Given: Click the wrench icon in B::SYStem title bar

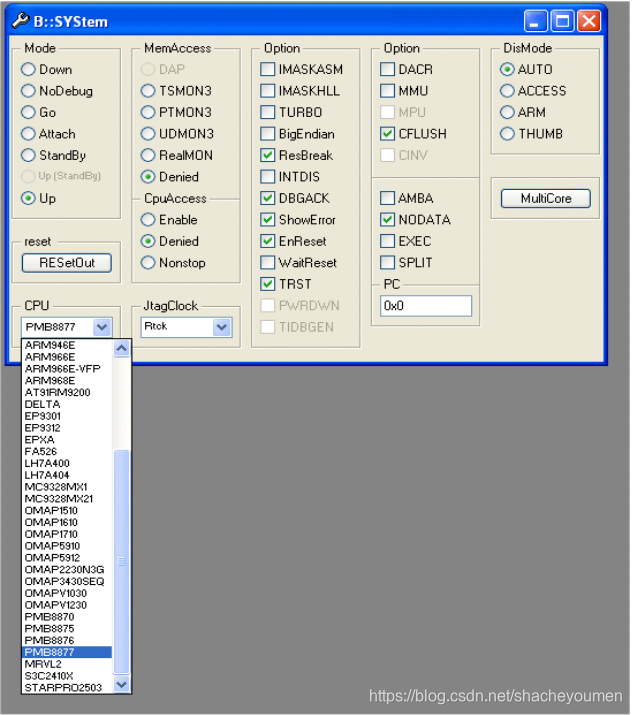Looking at the screenshot, I should coord(21,21).
